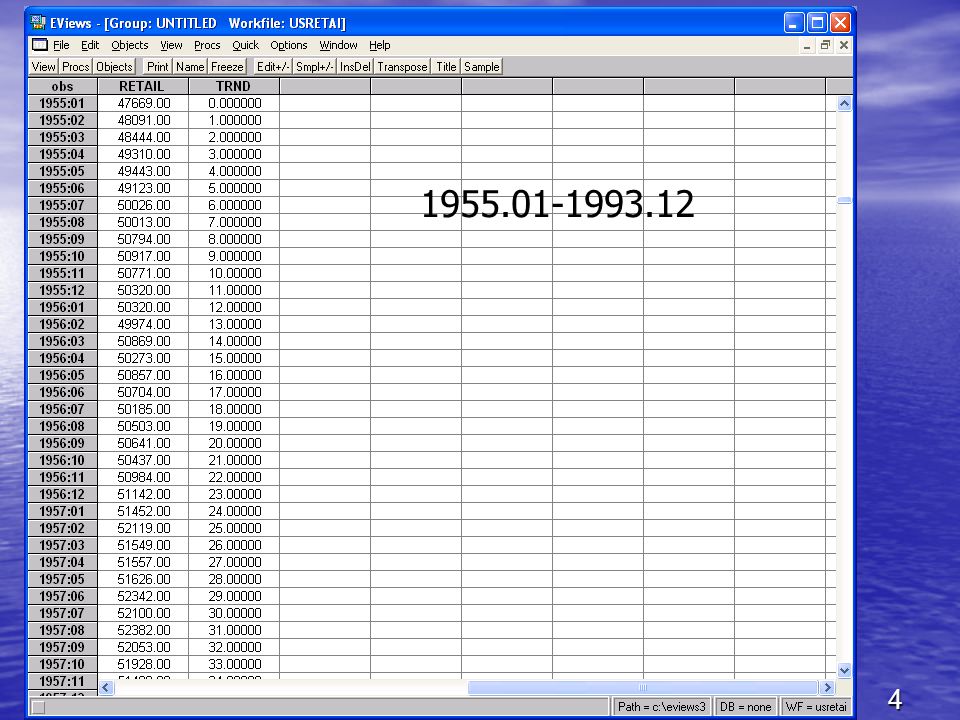The width and height of the screenshot is (960, 720).
Task: Minimize the inner group window
Action: [x=807, y=45]
